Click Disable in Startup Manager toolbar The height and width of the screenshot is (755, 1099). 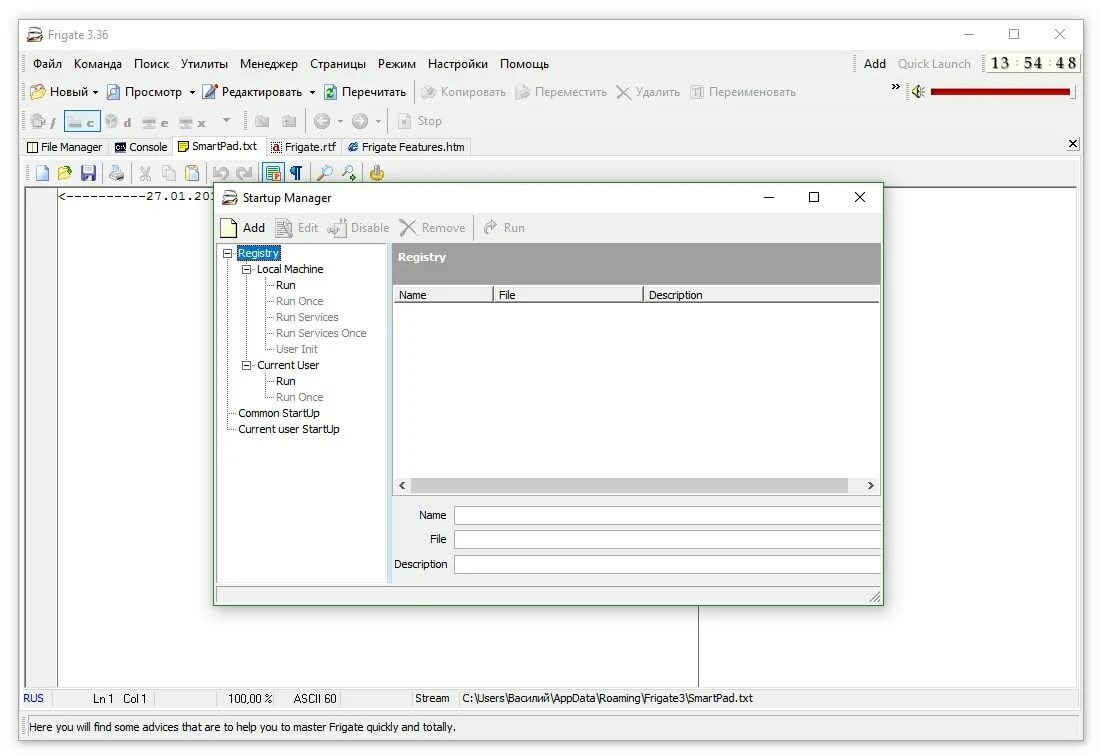[358, 228]
